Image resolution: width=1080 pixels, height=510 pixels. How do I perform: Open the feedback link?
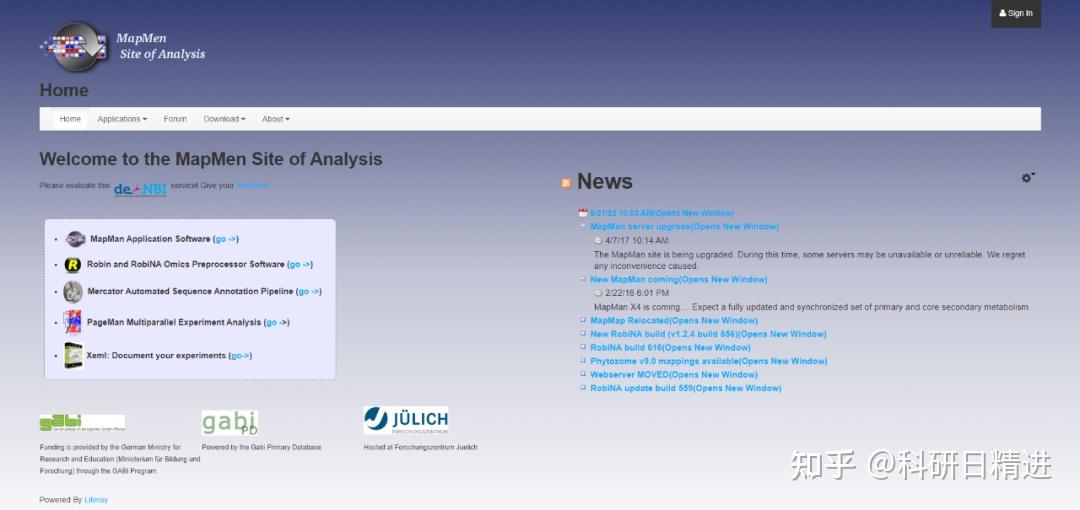tap(252, 186)
